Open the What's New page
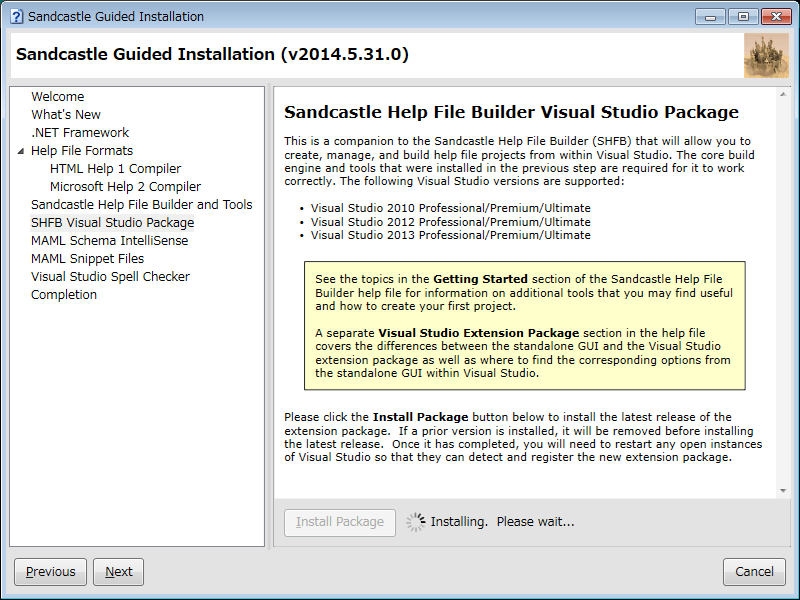The width and height of the screenshot is (800, 600). tap(66, 114)
